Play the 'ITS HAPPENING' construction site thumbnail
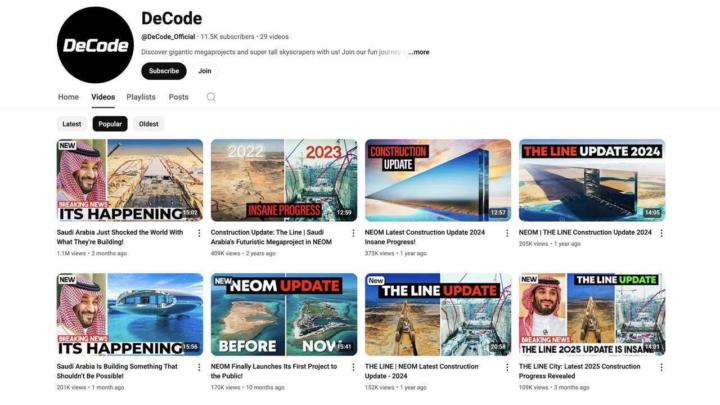This screenshot has width=720, height=405. [x=130, y=180]
